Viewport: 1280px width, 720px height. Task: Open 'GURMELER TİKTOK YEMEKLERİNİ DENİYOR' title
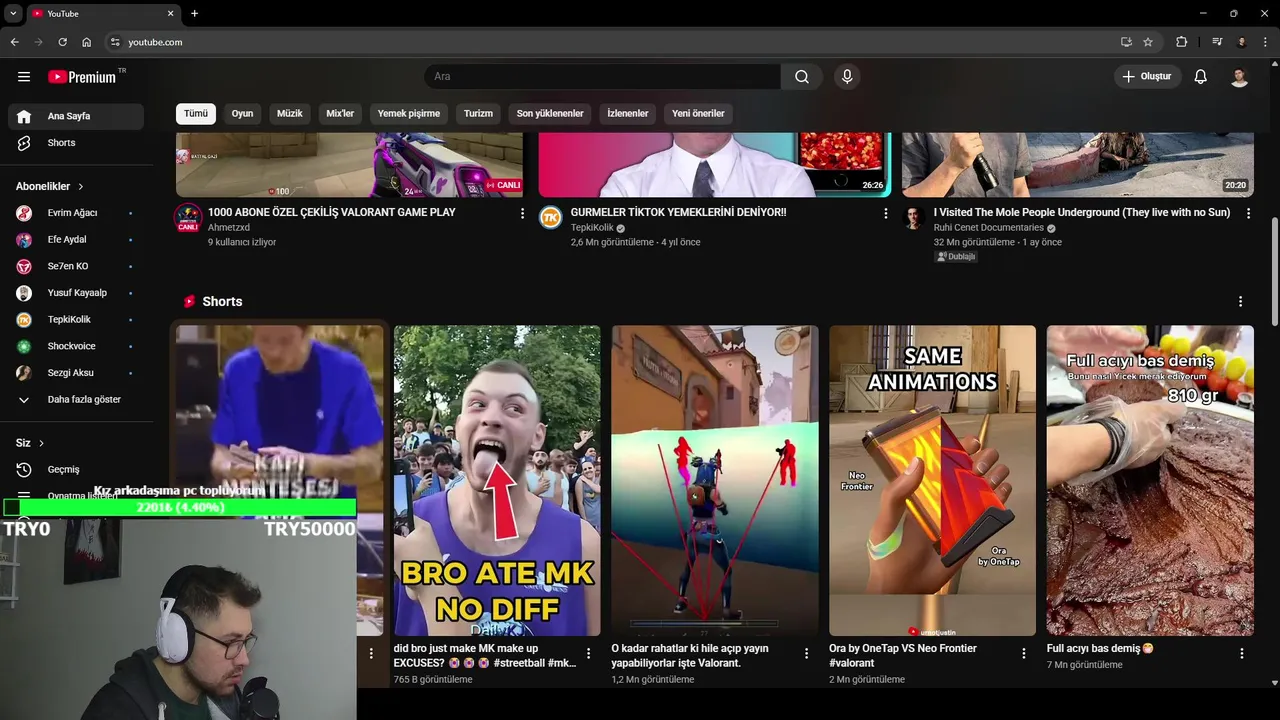[x=678, y=213]
